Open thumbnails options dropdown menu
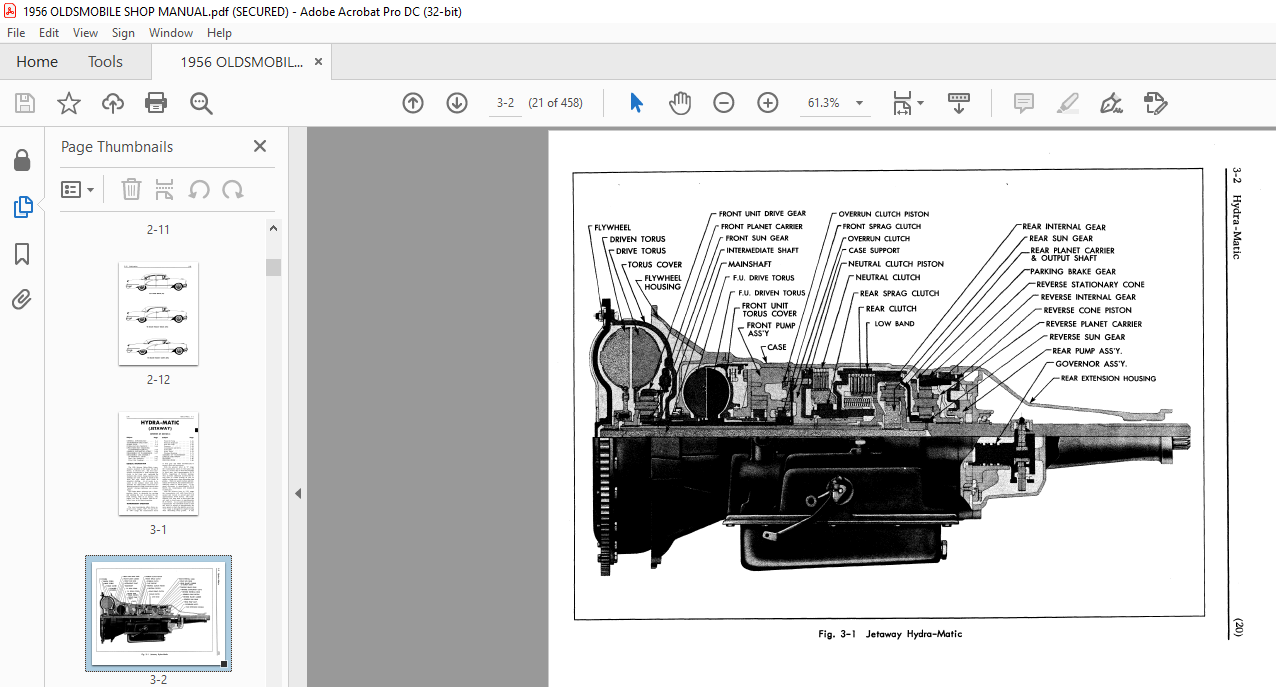The width and height of the screenshot is (1276, 687). pyautogui.click(x=78, y=189)
